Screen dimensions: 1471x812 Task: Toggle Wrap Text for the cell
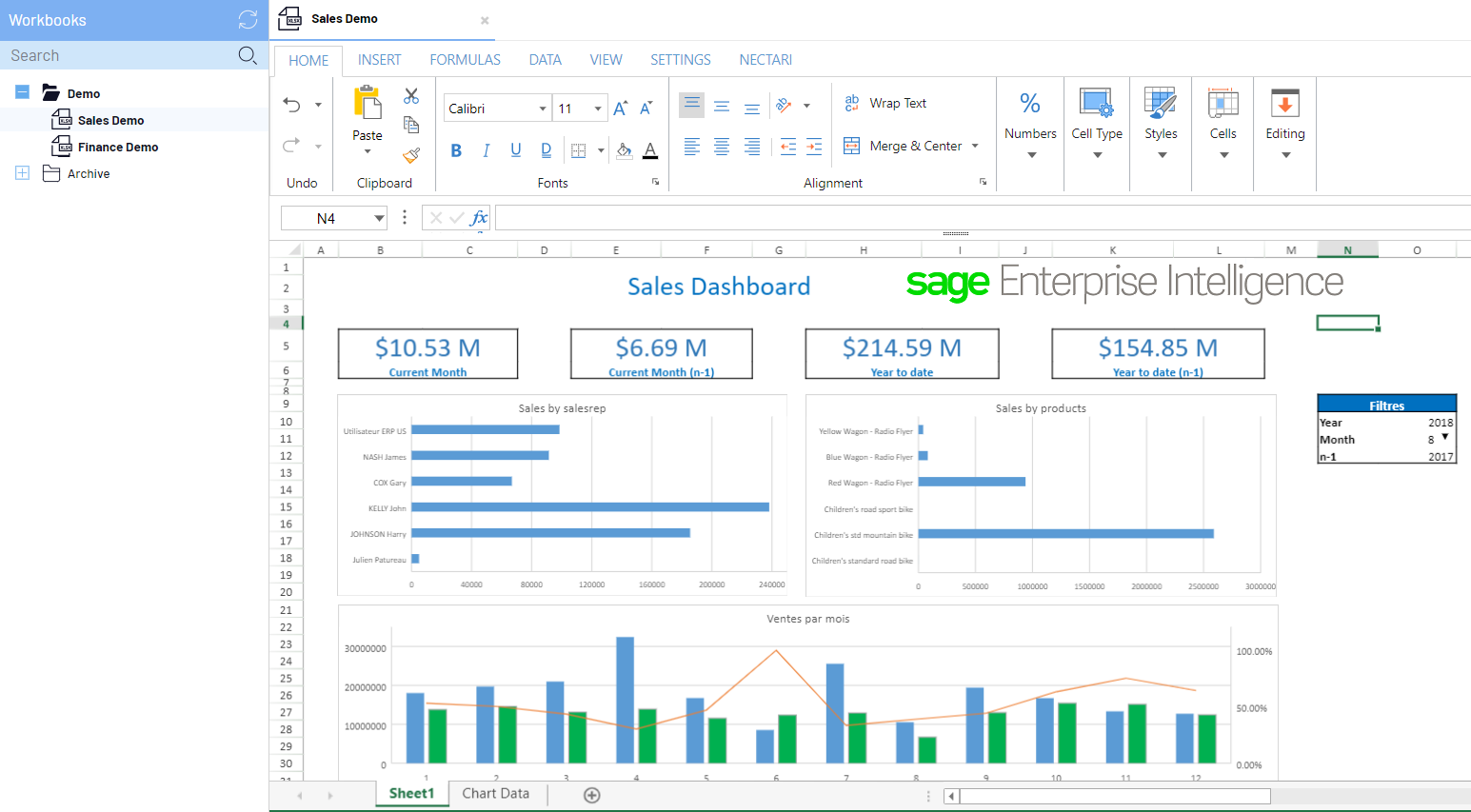click(885, 103)
